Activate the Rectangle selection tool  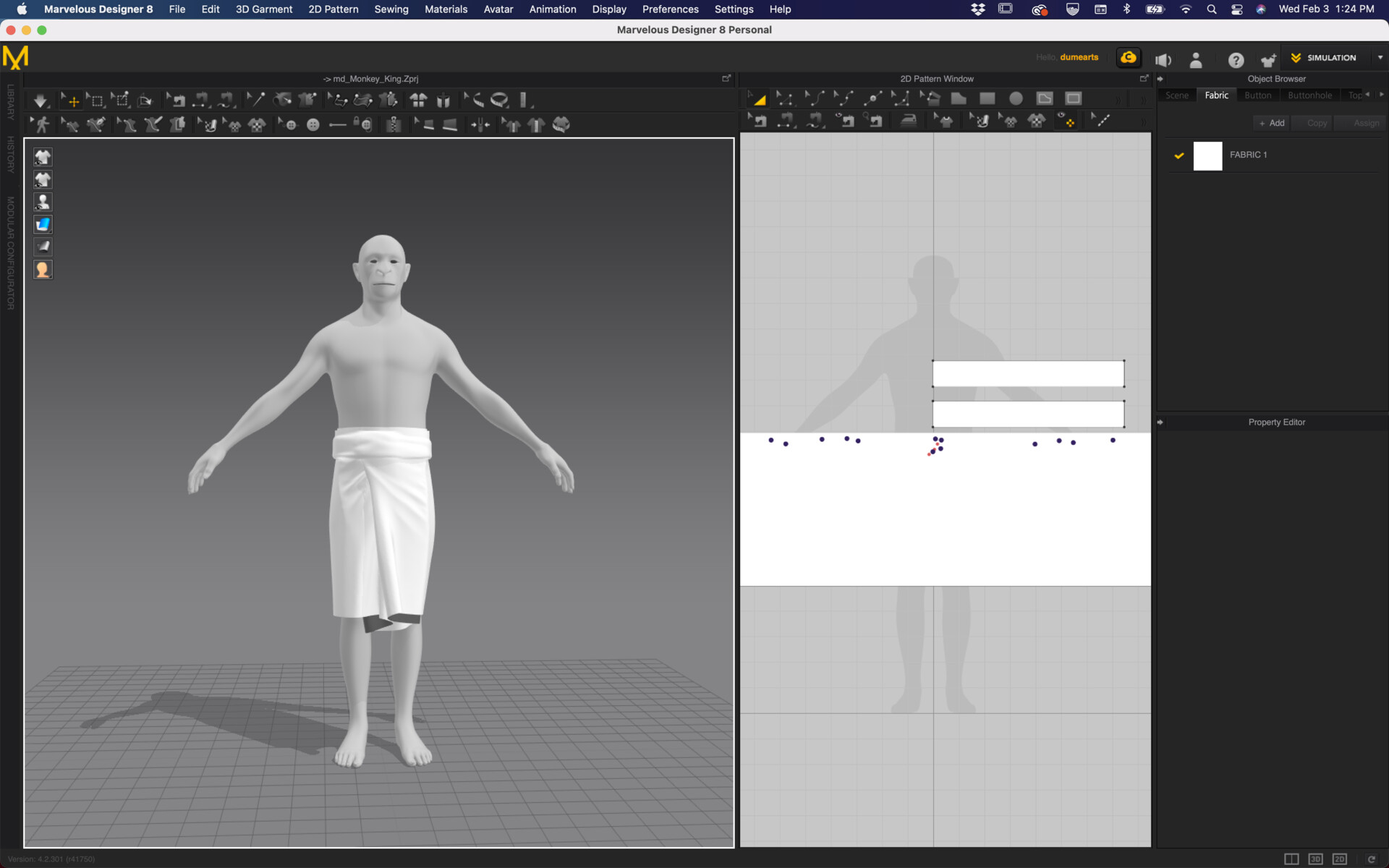[96, 100]
